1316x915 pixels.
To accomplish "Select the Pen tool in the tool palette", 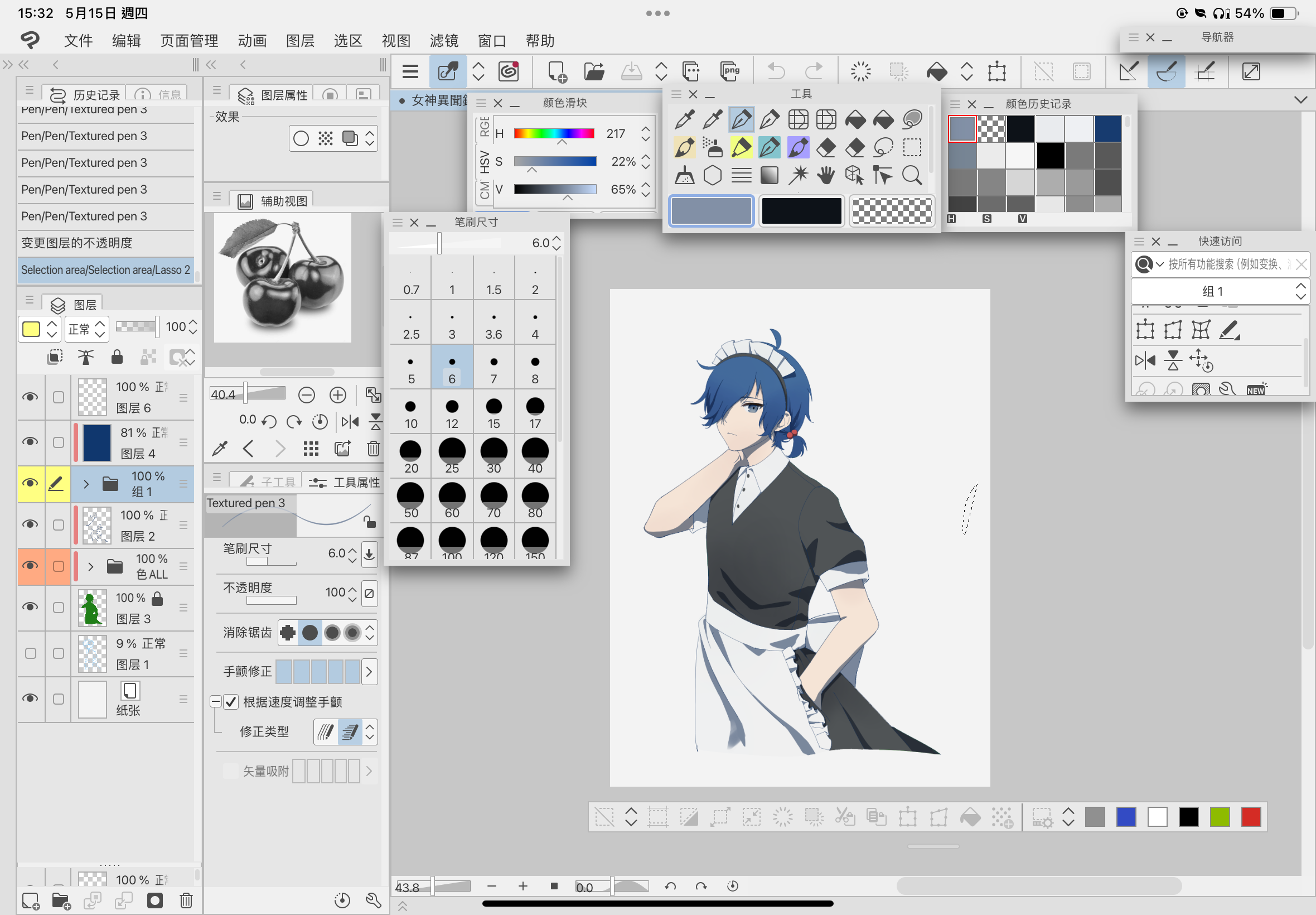I will pyautogui.click(x=741, y=120).
